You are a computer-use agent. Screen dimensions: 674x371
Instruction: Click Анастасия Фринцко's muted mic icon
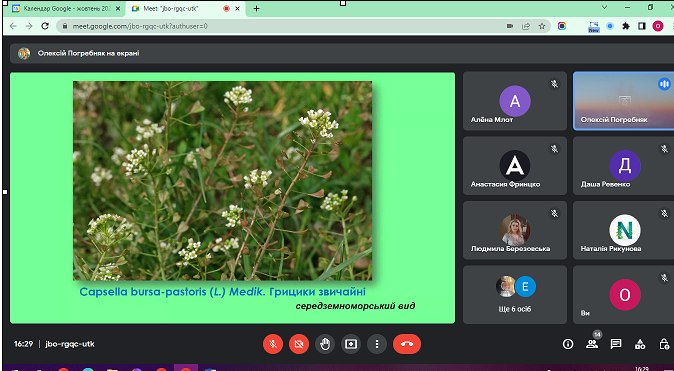pos(555,149)
